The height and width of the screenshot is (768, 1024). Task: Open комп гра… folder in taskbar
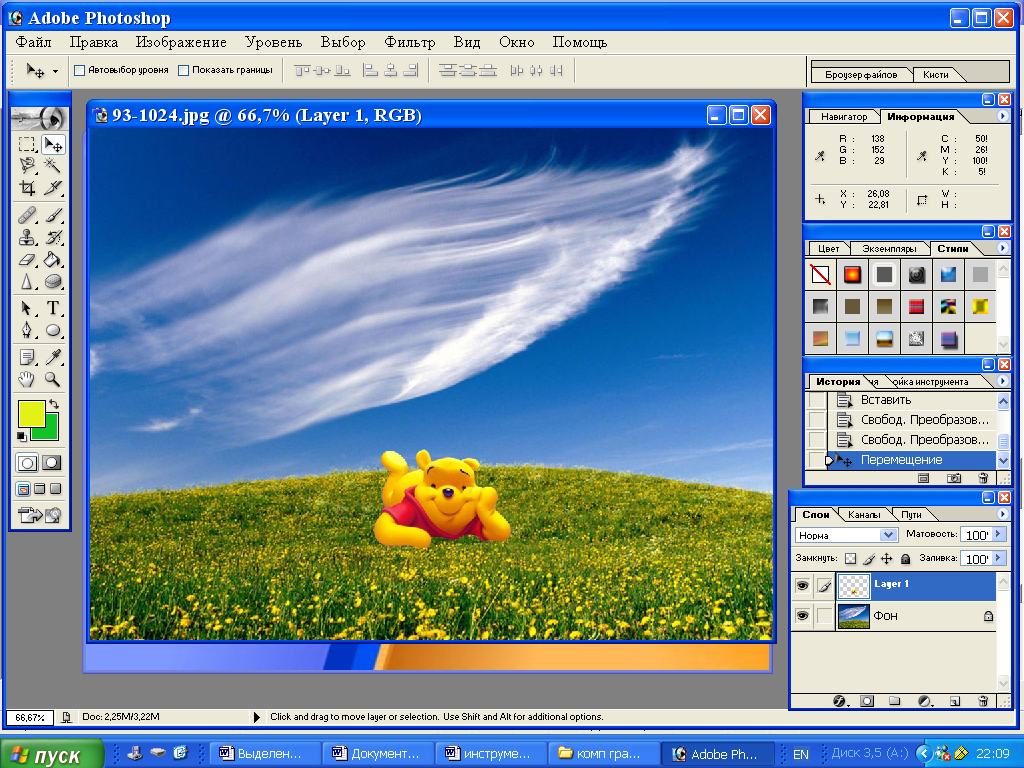tap(601, 754)
